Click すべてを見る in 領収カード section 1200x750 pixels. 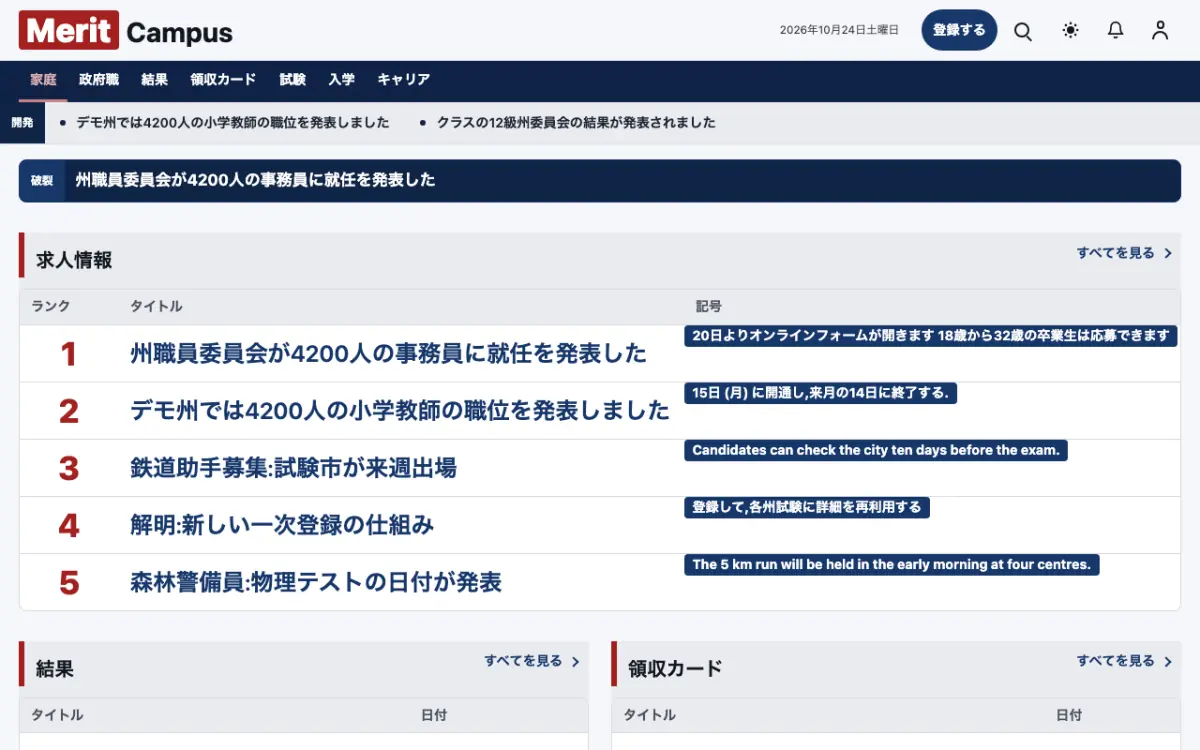[x=1116, y=661]
